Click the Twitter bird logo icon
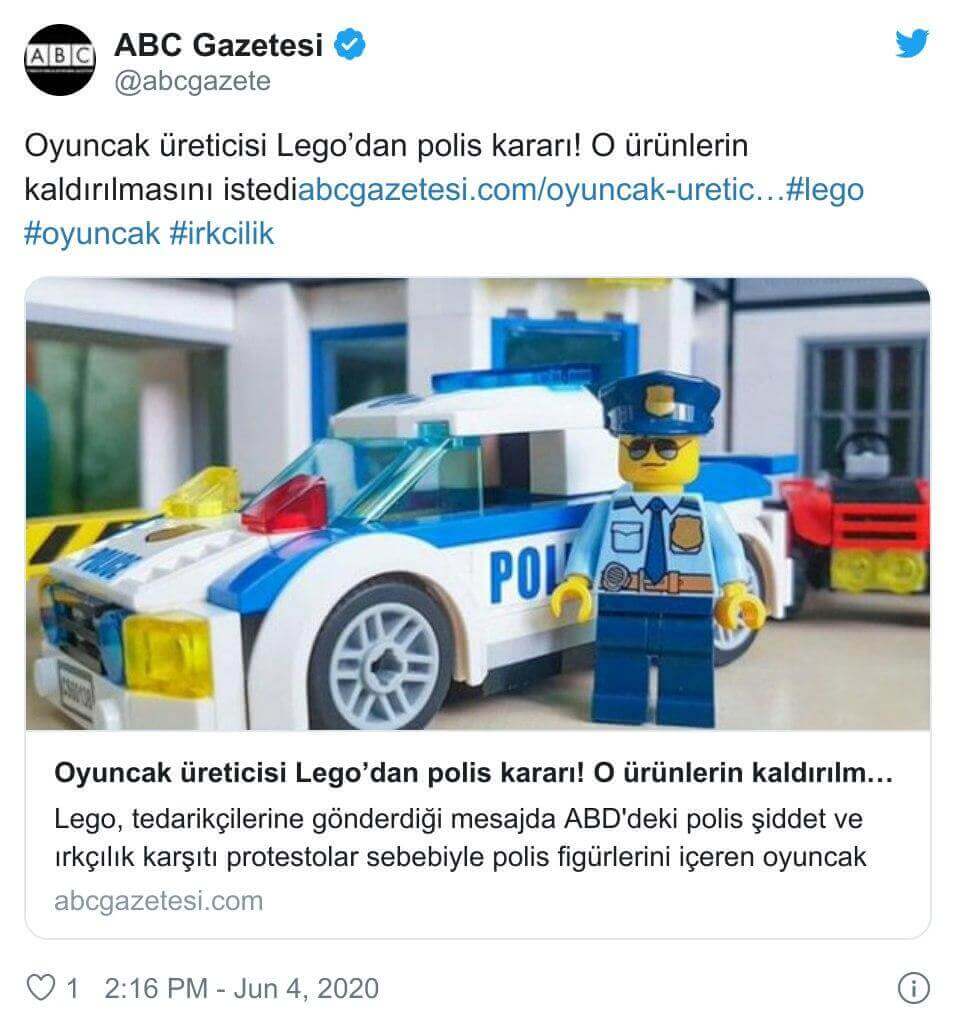The height and width of the screenshot is (1028, 956). tap(912, 44)
